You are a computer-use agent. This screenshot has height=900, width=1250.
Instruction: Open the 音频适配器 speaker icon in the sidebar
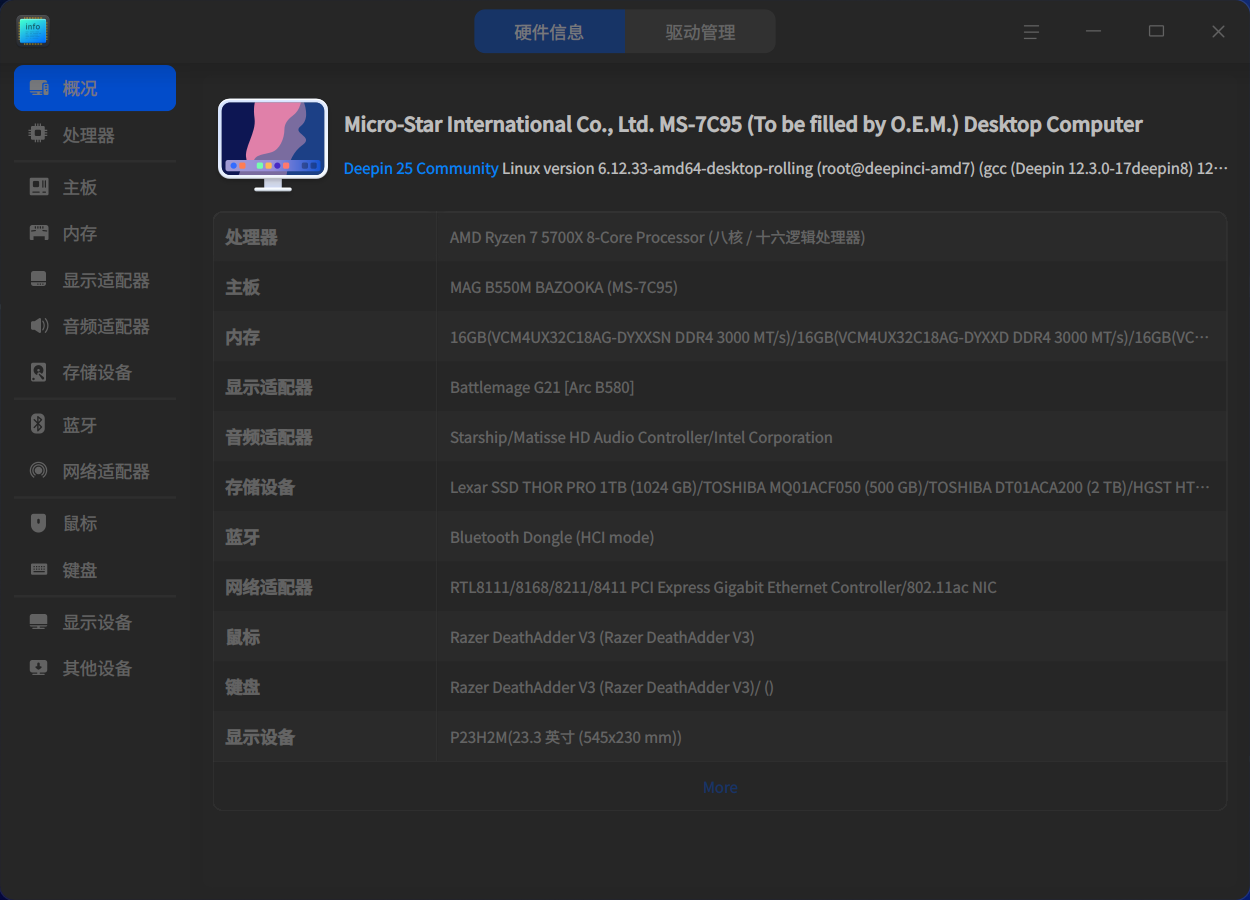point(39,326)
